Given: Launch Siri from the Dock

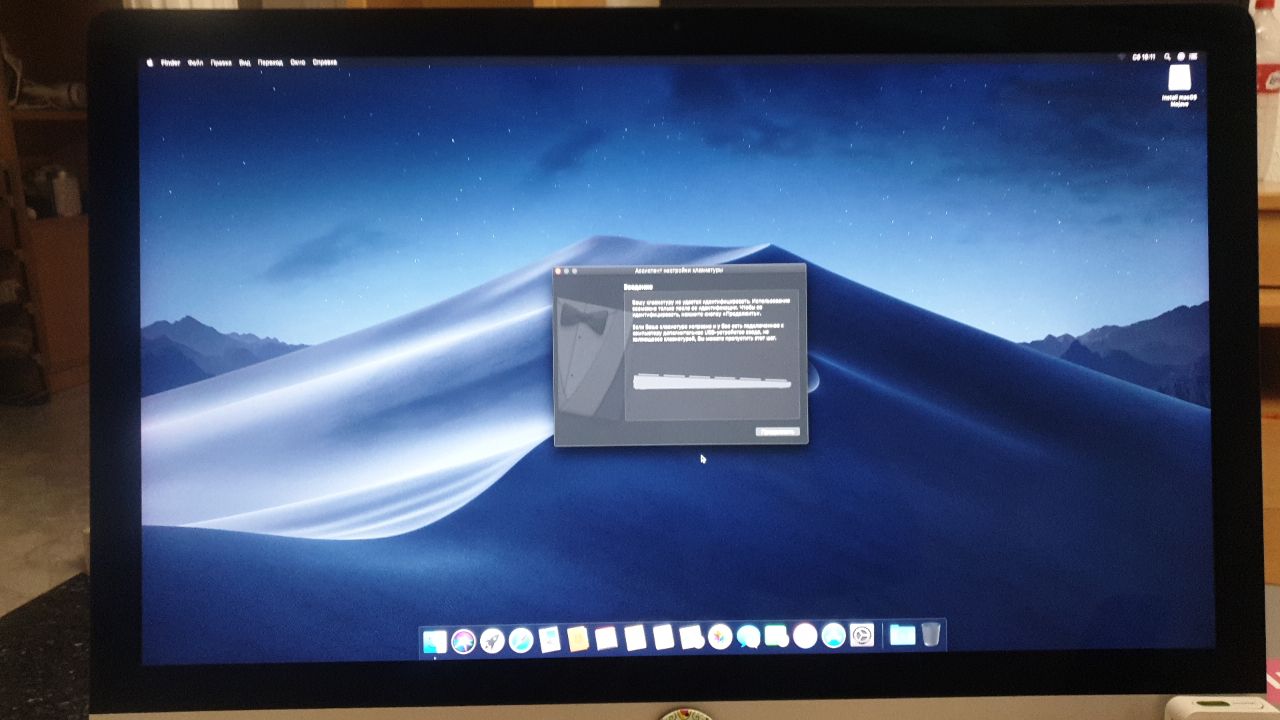Looking at the screenshot, I should click(463, 641).
